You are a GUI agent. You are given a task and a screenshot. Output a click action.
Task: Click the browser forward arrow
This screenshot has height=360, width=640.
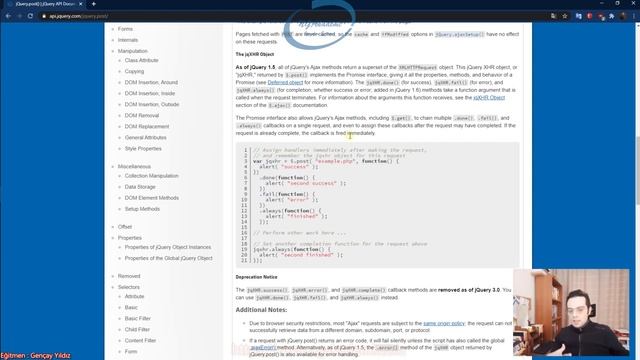click(x=19, y=16)
